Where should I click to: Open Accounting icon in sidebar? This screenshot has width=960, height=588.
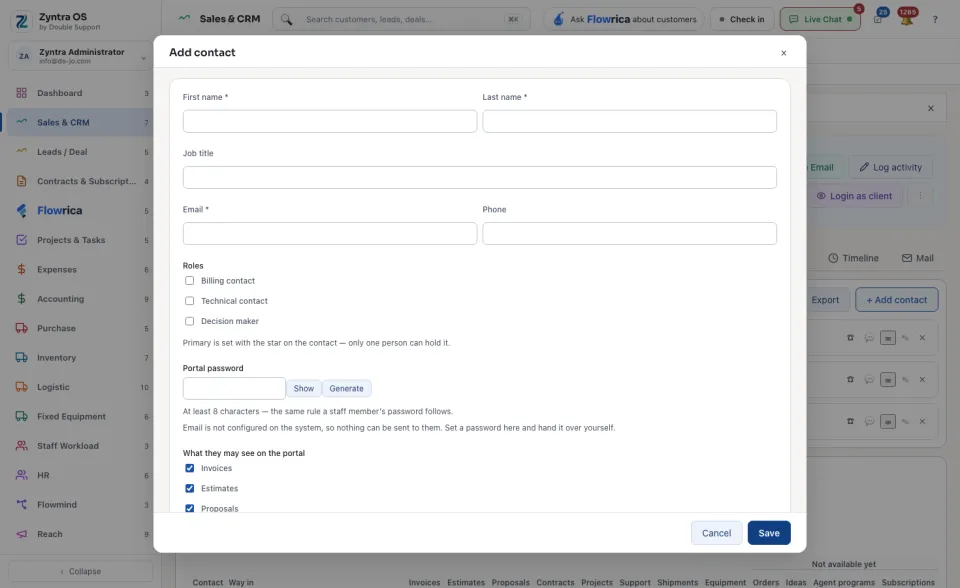(x=21, y=298)
